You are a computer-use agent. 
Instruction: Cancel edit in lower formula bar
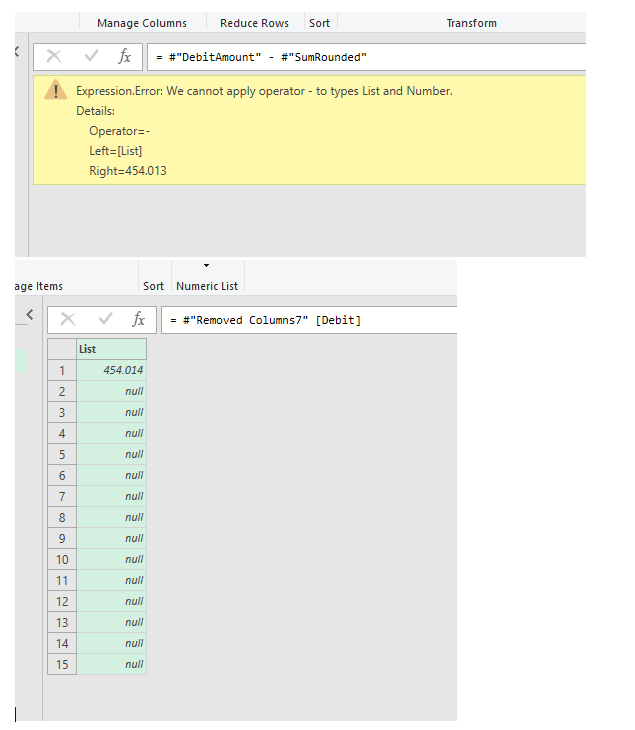point(68,319)
